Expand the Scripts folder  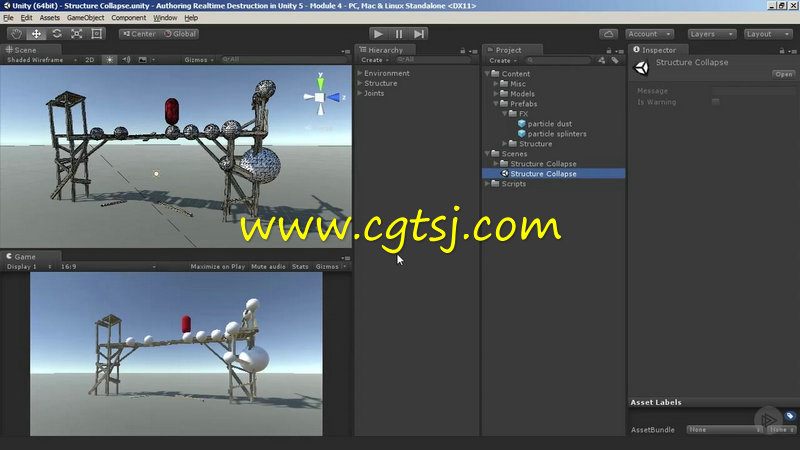coord(487,184)
